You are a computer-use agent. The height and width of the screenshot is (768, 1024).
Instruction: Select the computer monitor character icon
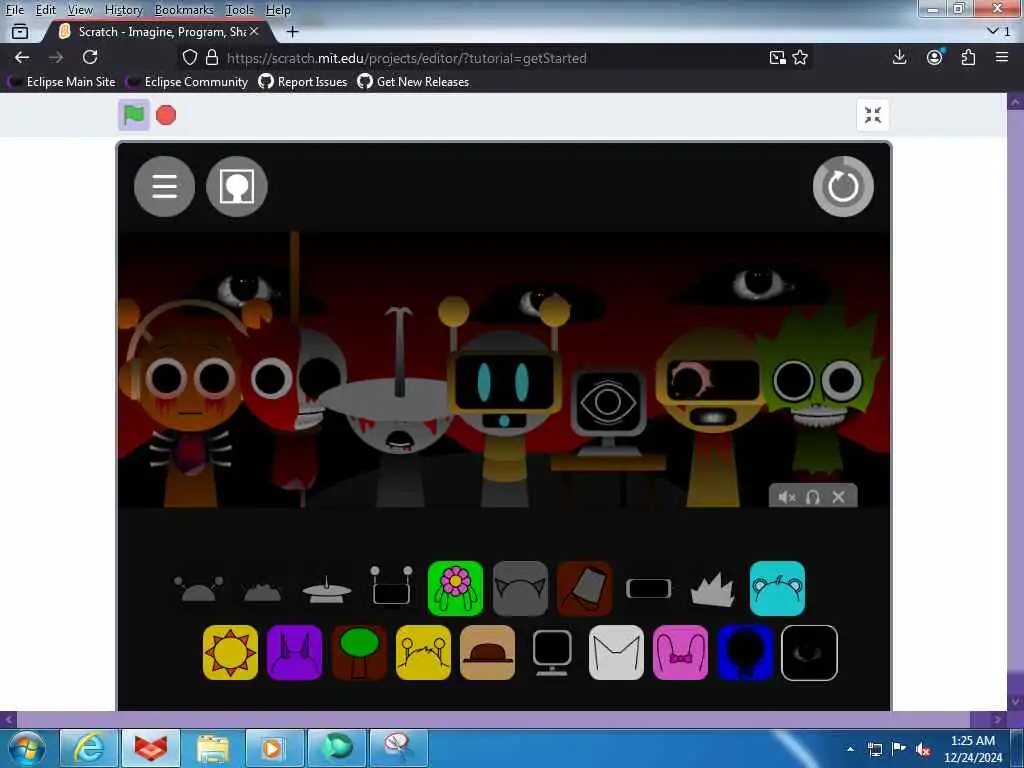[x=552, y=652]
